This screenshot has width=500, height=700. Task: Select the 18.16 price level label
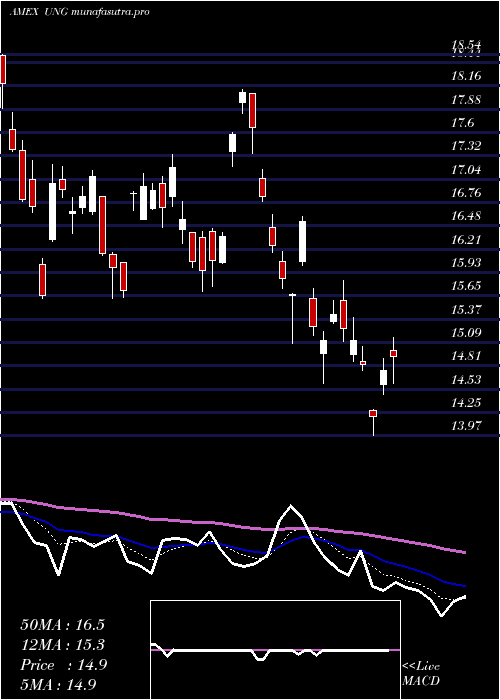pyautogui.click(x=466, y=76)
